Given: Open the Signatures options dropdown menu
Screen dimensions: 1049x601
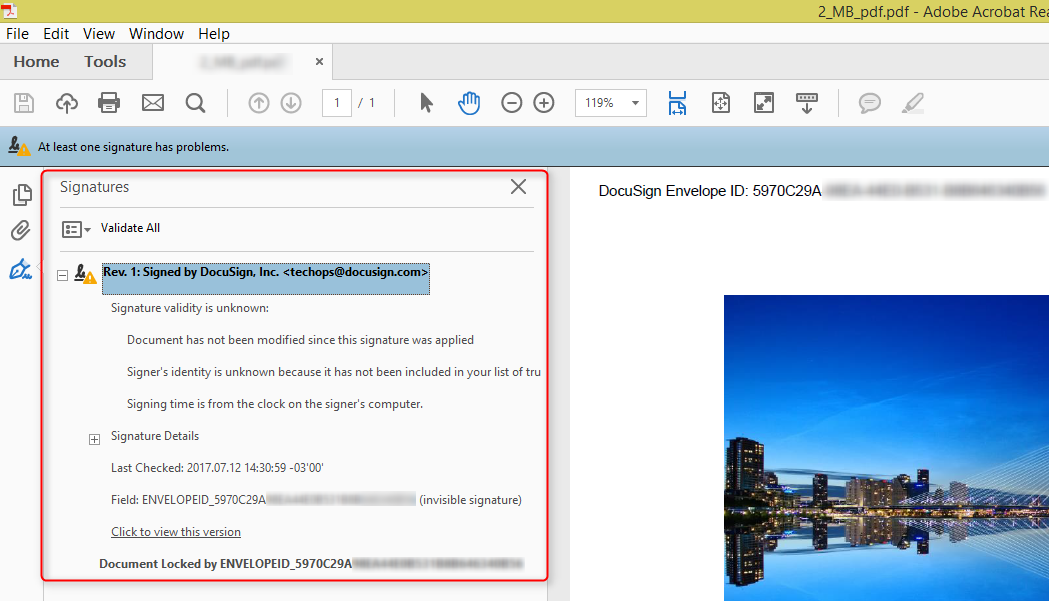Looking at the screenshot, I should 76,229.
